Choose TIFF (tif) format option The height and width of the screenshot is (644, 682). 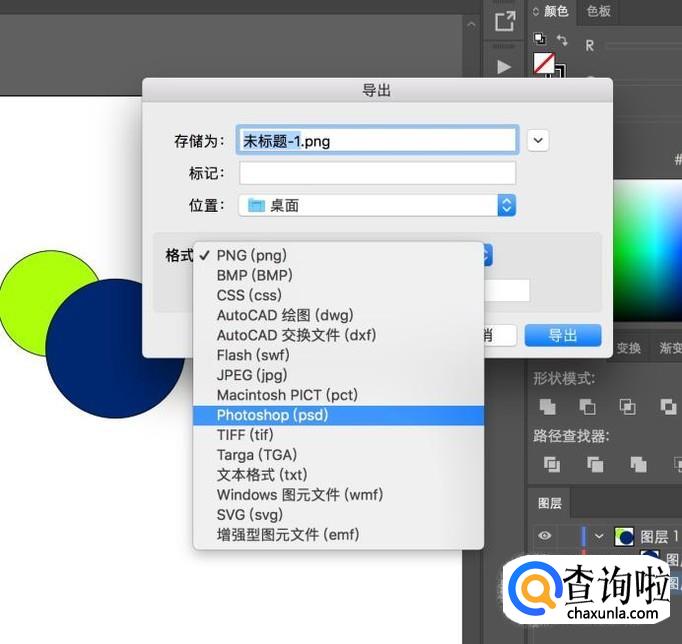point(338,435)
